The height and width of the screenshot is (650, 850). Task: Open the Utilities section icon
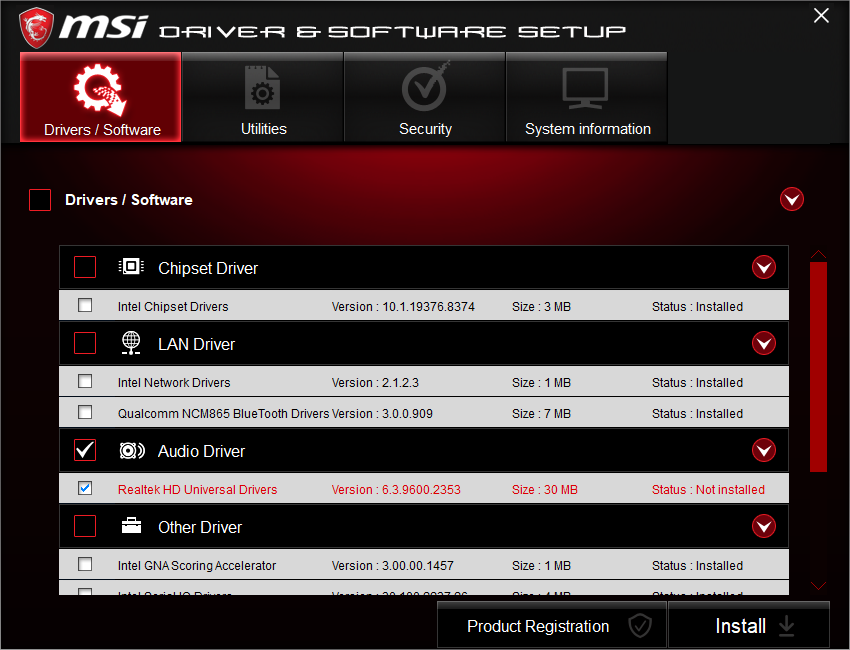click(x=263, y=88)
